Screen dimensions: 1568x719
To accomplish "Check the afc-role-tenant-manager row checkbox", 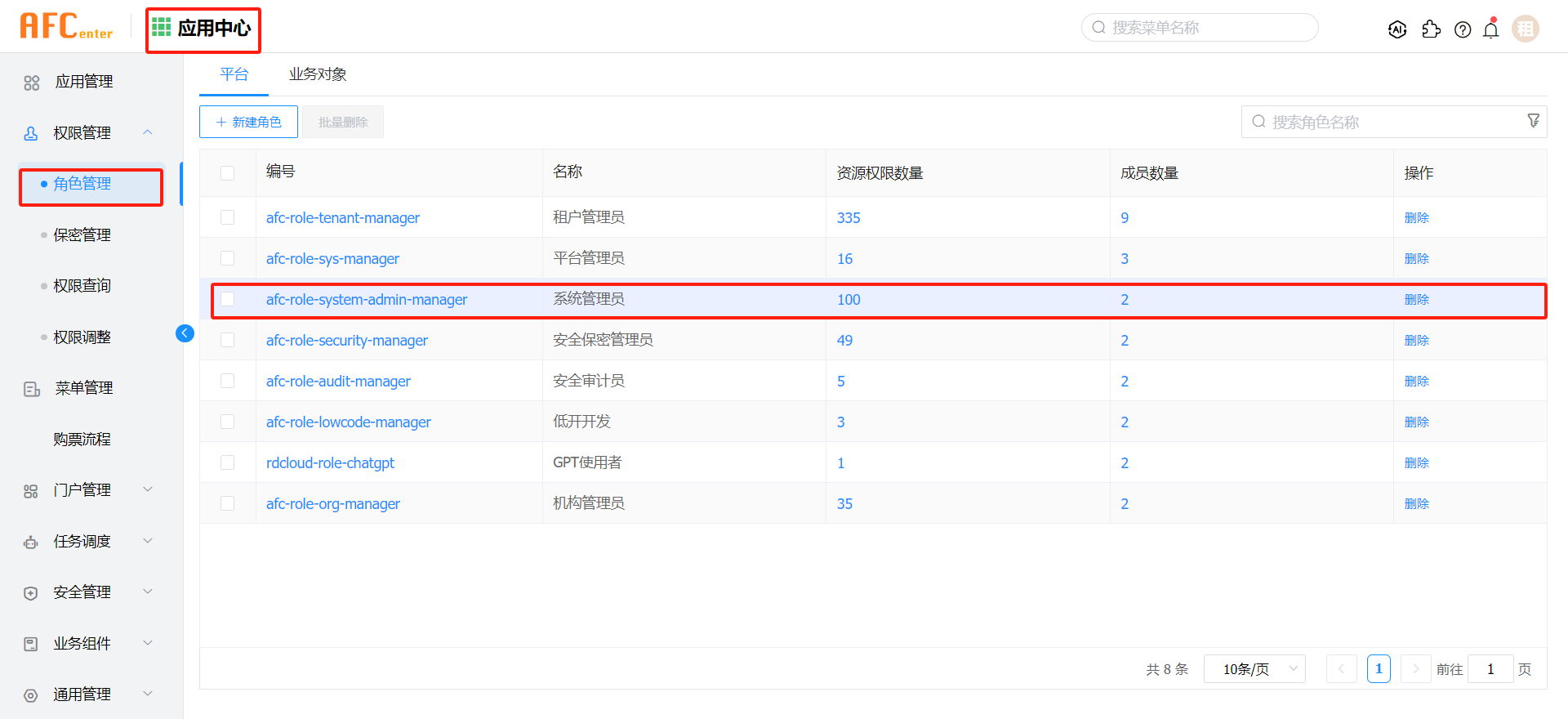I will [228, 217].
